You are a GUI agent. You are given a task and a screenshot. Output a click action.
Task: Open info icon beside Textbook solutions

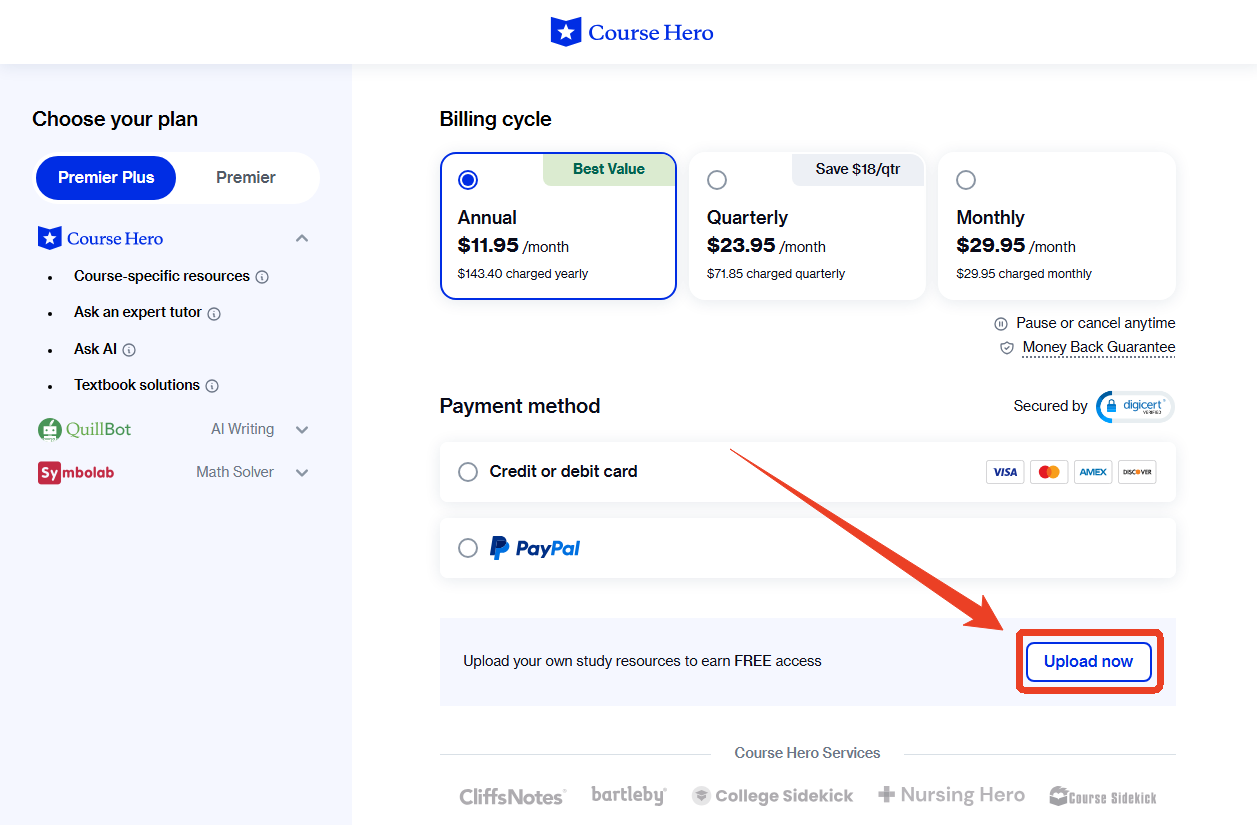coord(212,386)
